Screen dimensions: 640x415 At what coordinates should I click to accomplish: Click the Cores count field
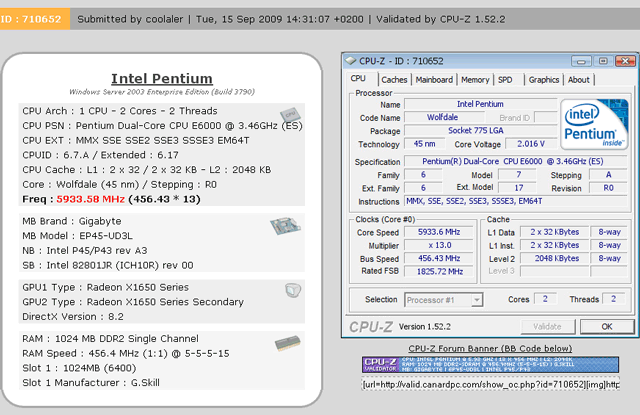click(545, 299)
